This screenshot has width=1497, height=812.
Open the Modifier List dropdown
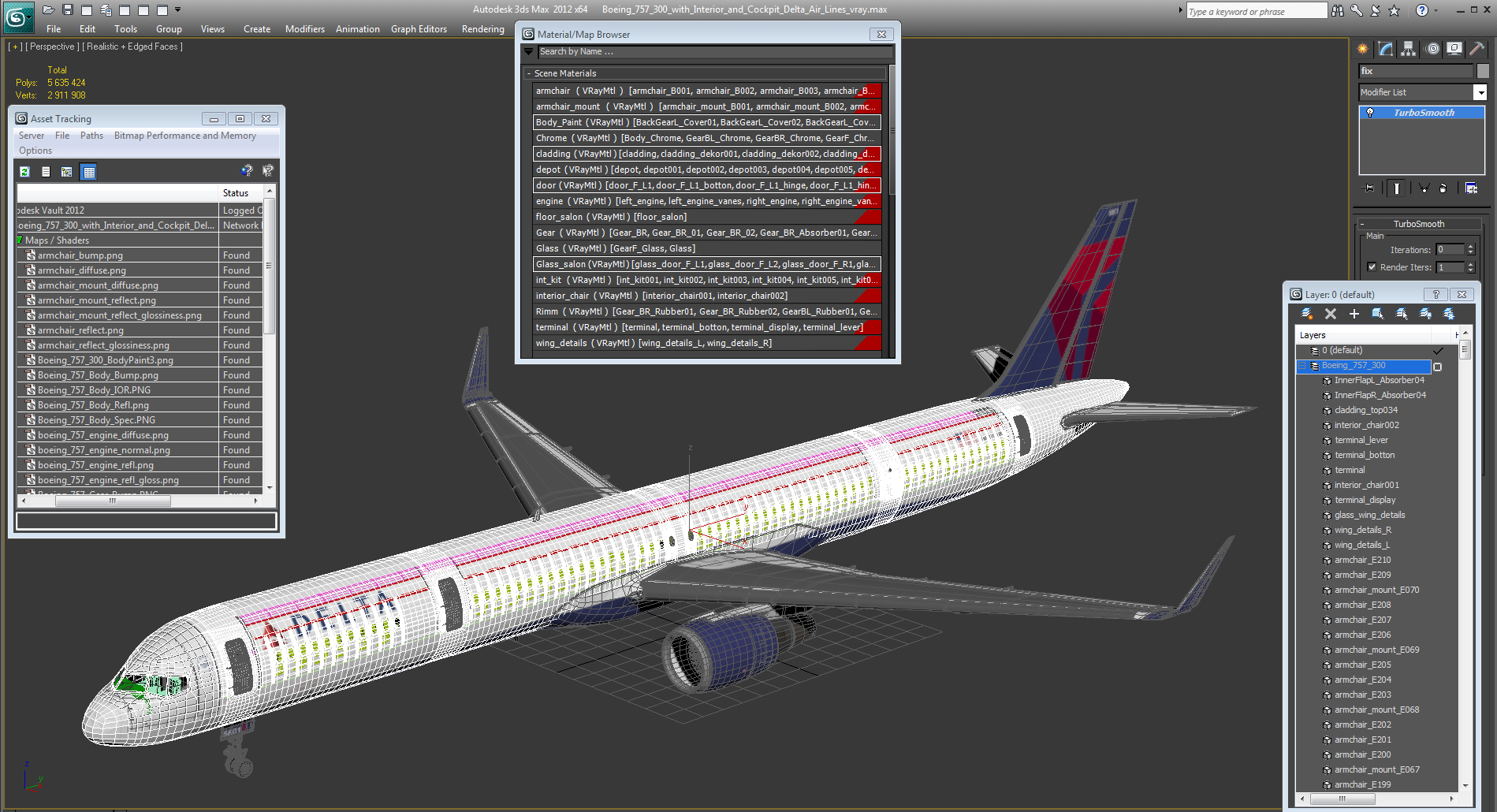pyautogui.click(x=1480, y=93)
